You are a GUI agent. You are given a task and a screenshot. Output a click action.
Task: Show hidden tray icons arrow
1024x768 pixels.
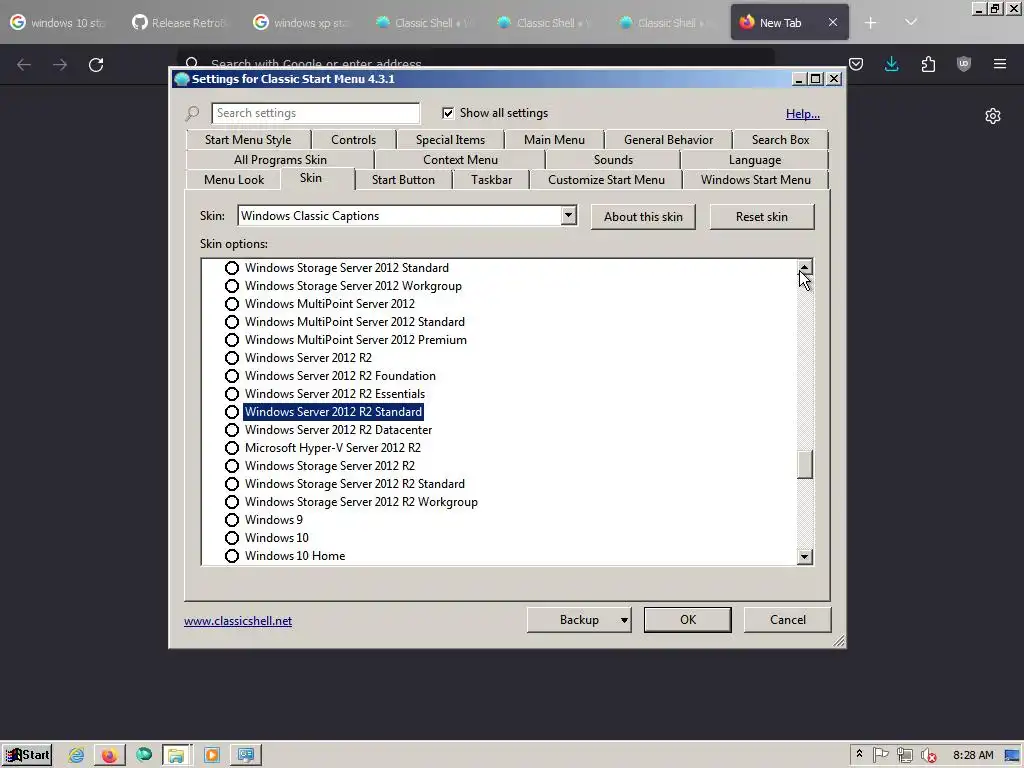859,754
